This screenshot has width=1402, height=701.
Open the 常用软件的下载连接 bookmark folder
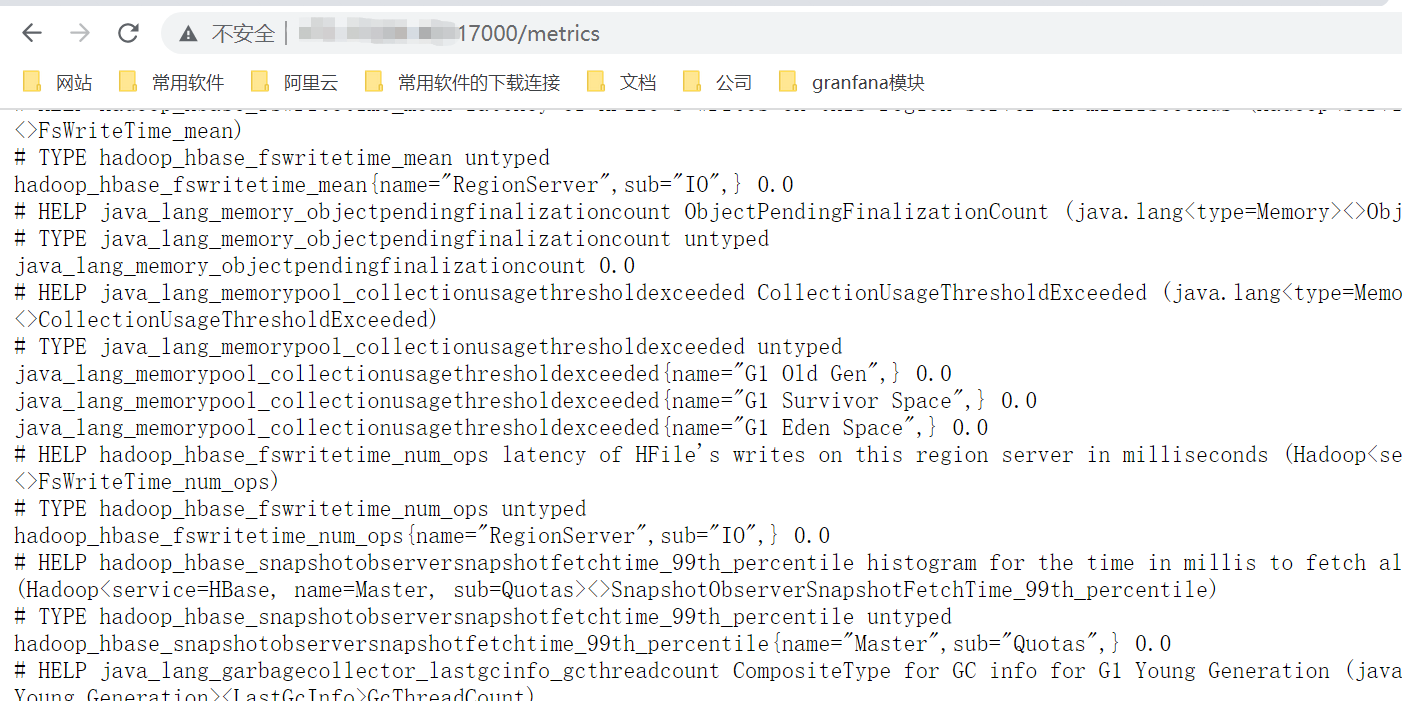(463, 82)
